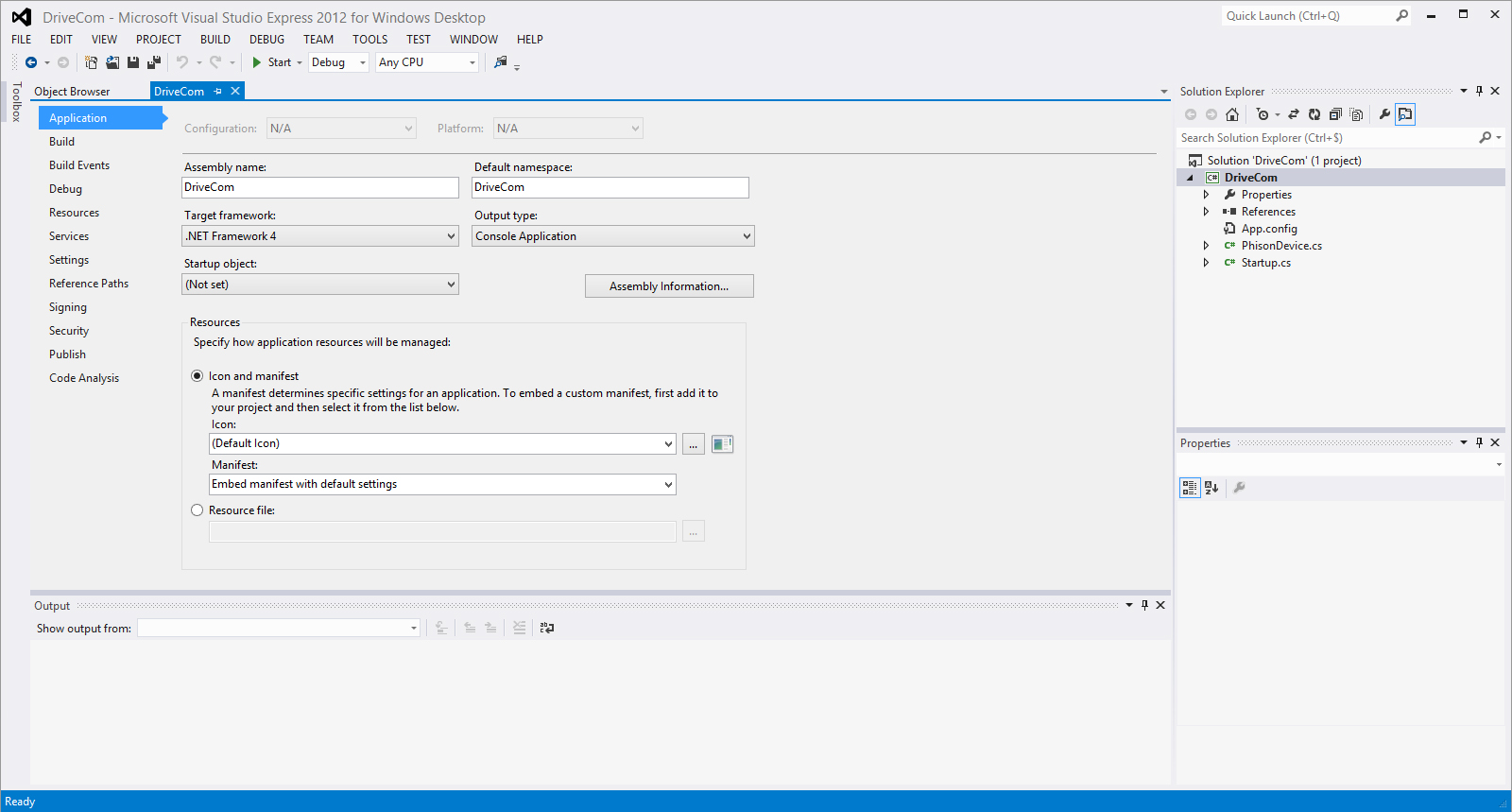Click the Save toolbar icon

point(133,62)
